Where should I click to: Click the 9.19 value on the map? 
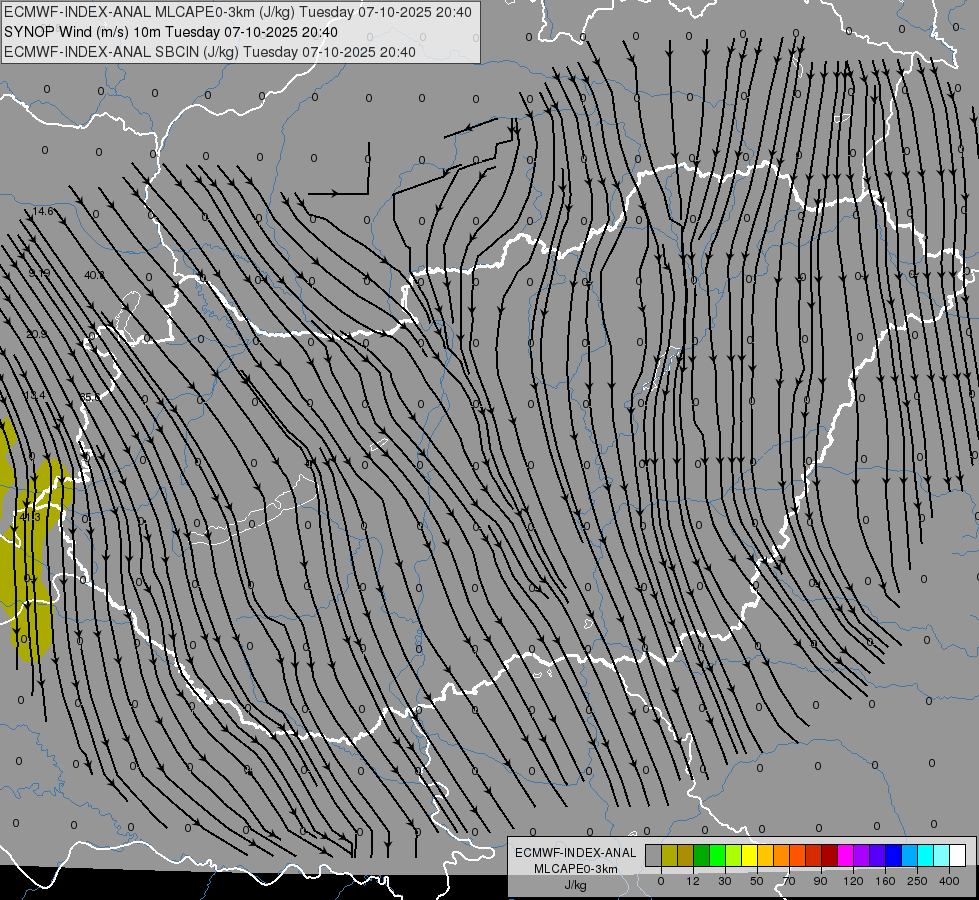pos(39,273)
